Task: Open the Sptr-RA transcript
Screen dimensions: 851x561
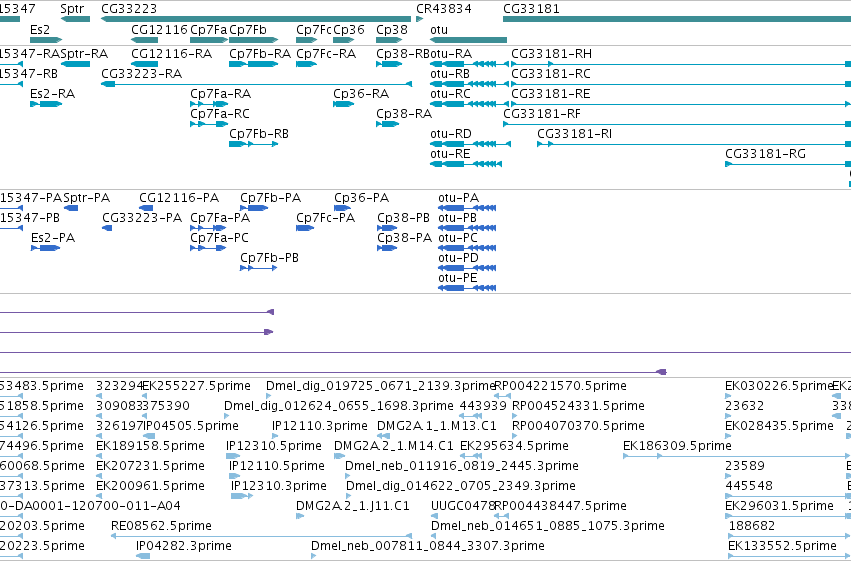Action: coord(84,54)
